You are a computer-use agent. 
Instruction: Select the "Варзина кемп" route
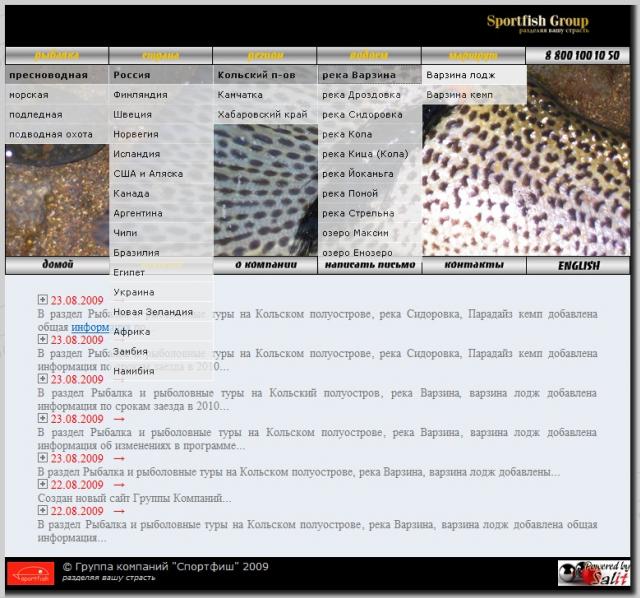[458, 95]
